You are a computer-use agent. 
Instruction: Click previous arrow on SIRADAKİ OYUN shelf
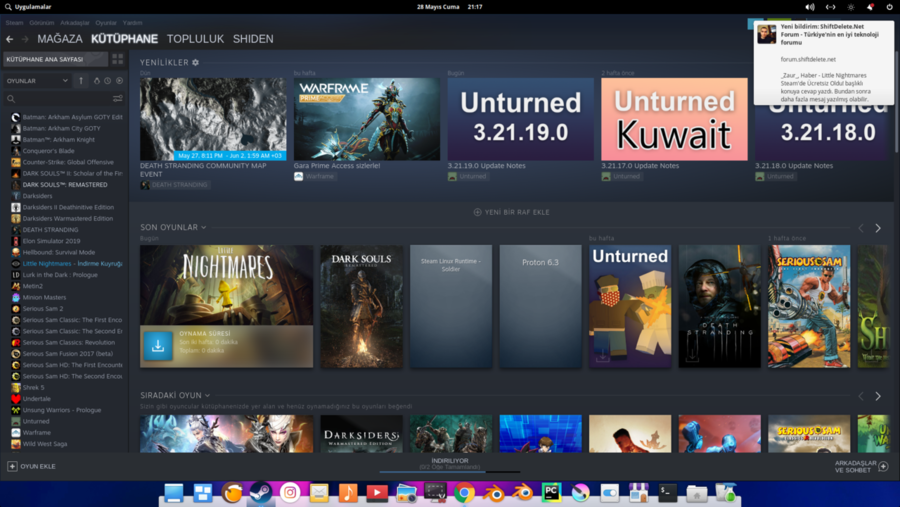[x=860, y=396]
